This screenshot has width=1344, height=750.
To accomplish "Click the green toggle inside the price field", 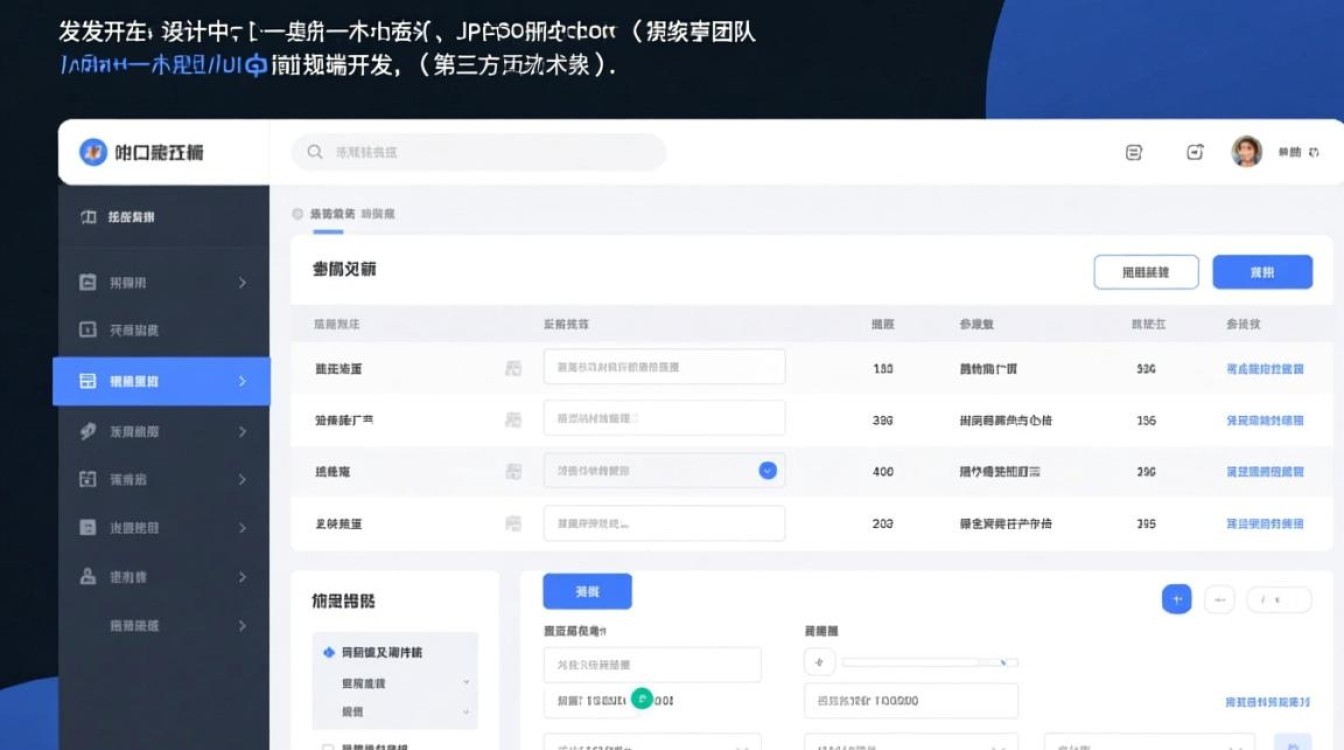I will (642, 699).
